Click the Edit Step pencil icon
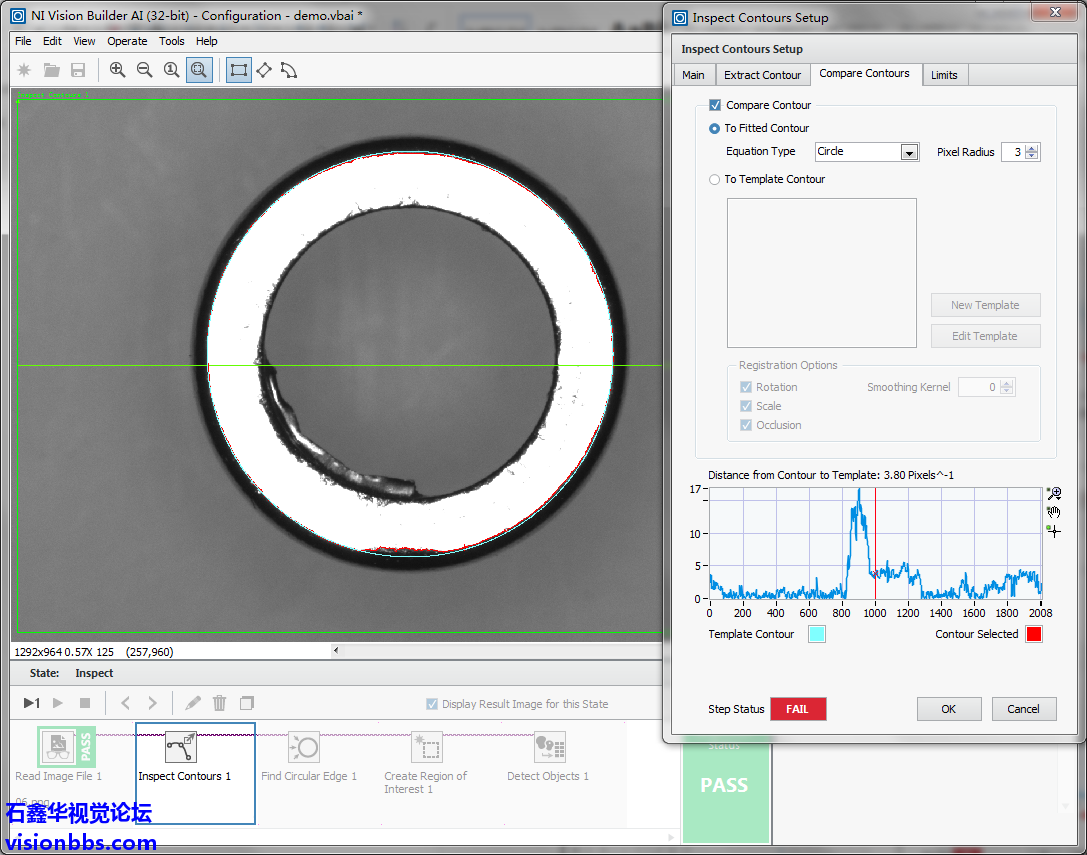This screenshot has height=855, width=1087. click(x=193, y=703)
